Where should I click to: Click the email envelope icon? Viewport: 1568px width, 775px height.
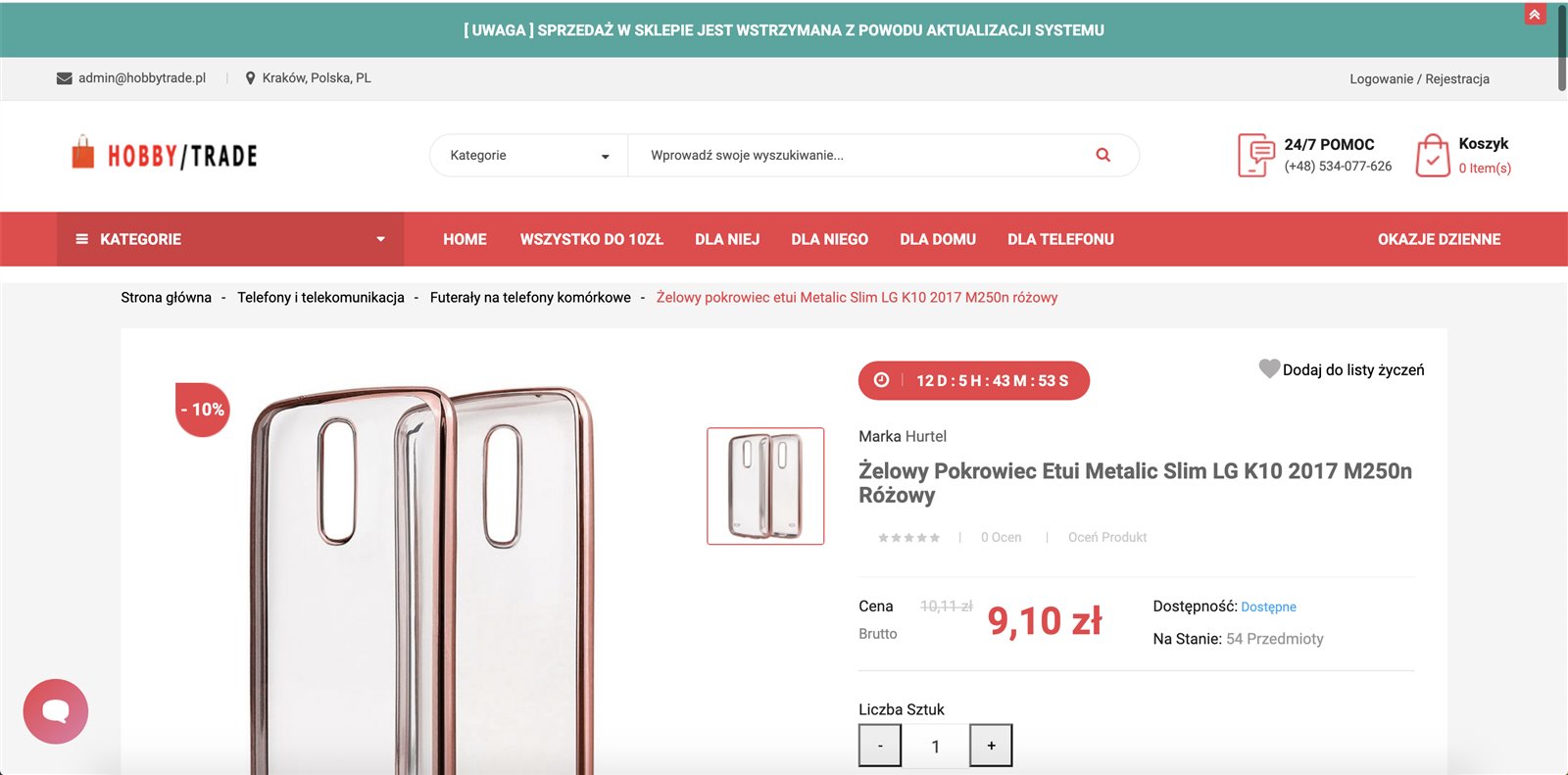65,78
